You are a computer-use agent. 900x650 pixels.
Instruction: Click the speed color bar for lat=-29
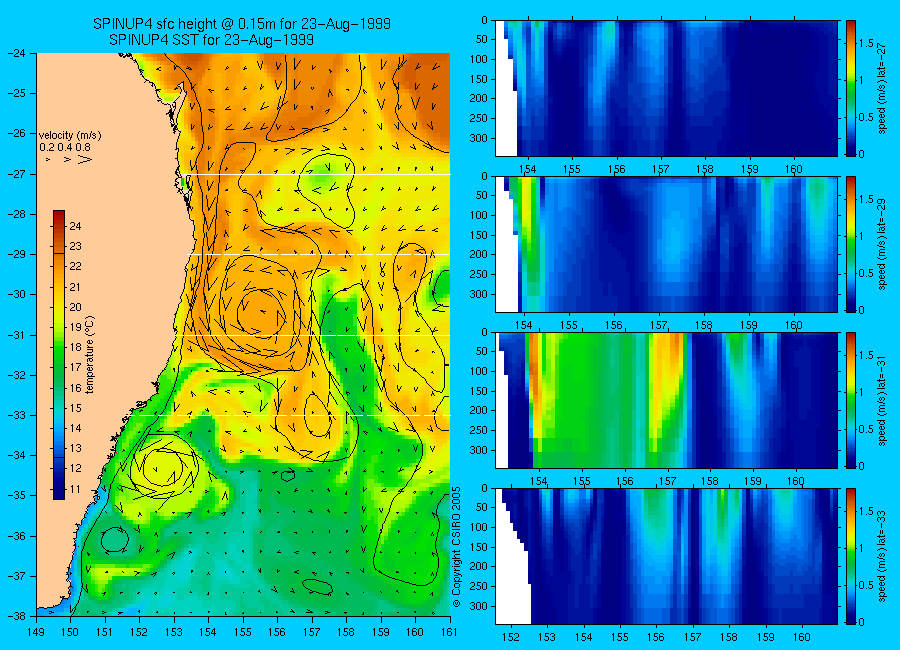(x=850, y=244)
